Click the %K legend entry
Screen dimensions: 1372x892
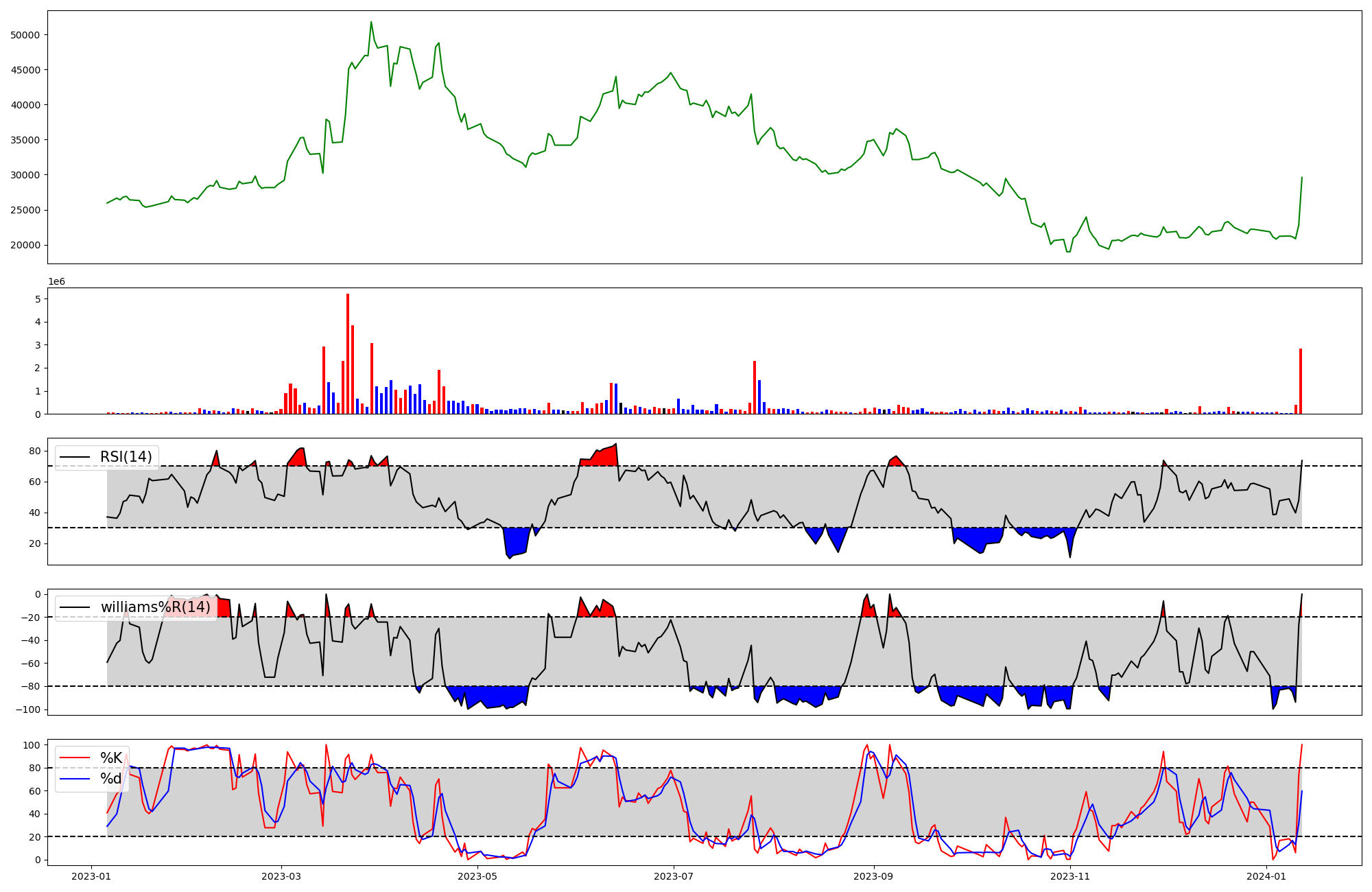[x=111, y=758]
